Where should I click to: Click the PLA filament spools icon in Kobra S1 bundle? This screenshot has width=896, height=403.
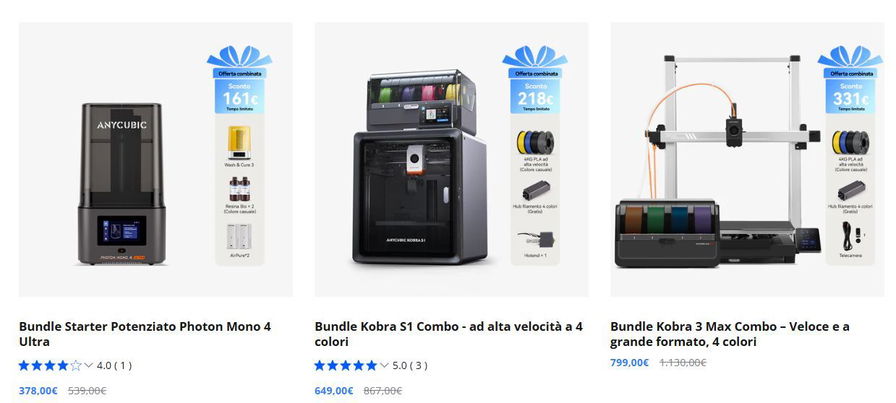535,142
